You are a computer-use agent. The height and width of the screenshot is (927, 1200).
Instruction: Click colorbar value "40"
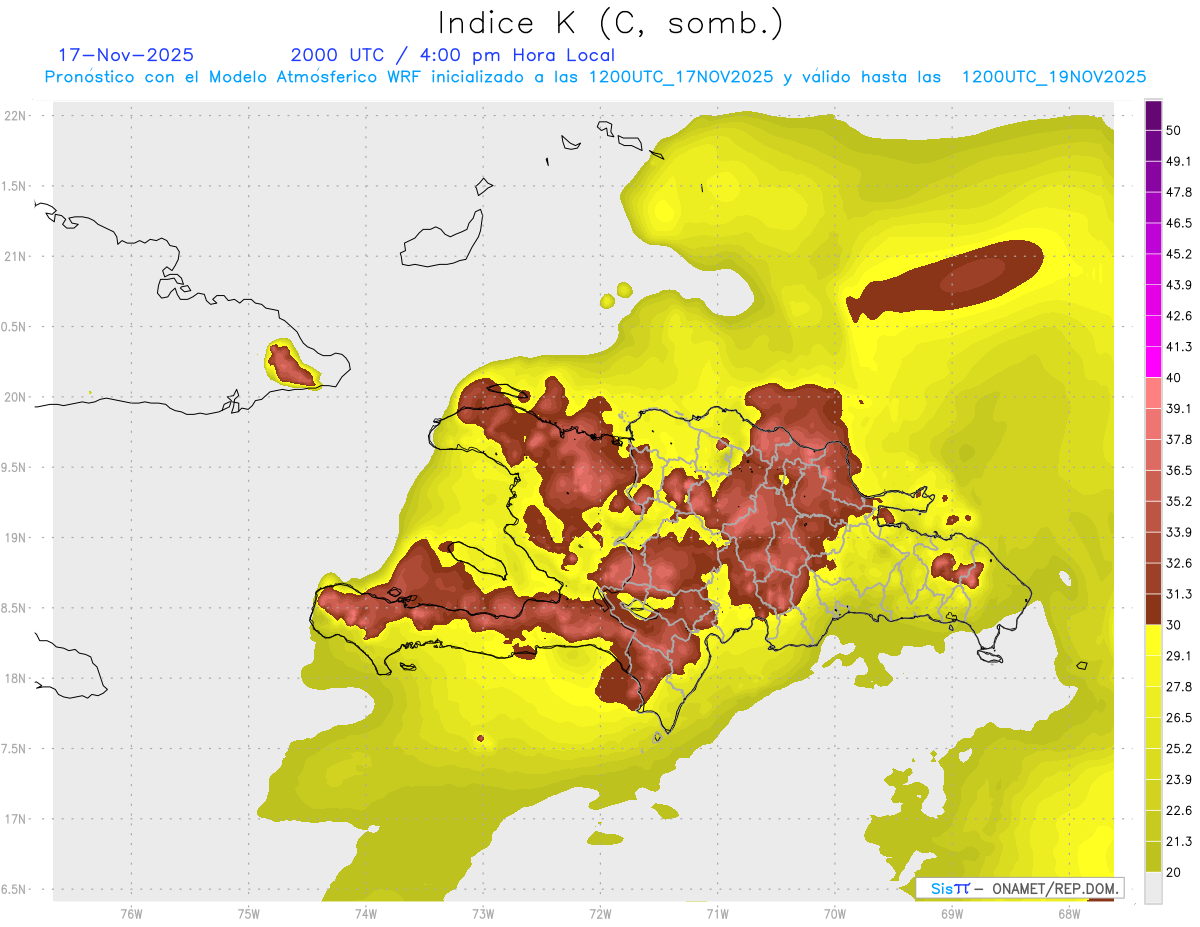coord(1175,378)
